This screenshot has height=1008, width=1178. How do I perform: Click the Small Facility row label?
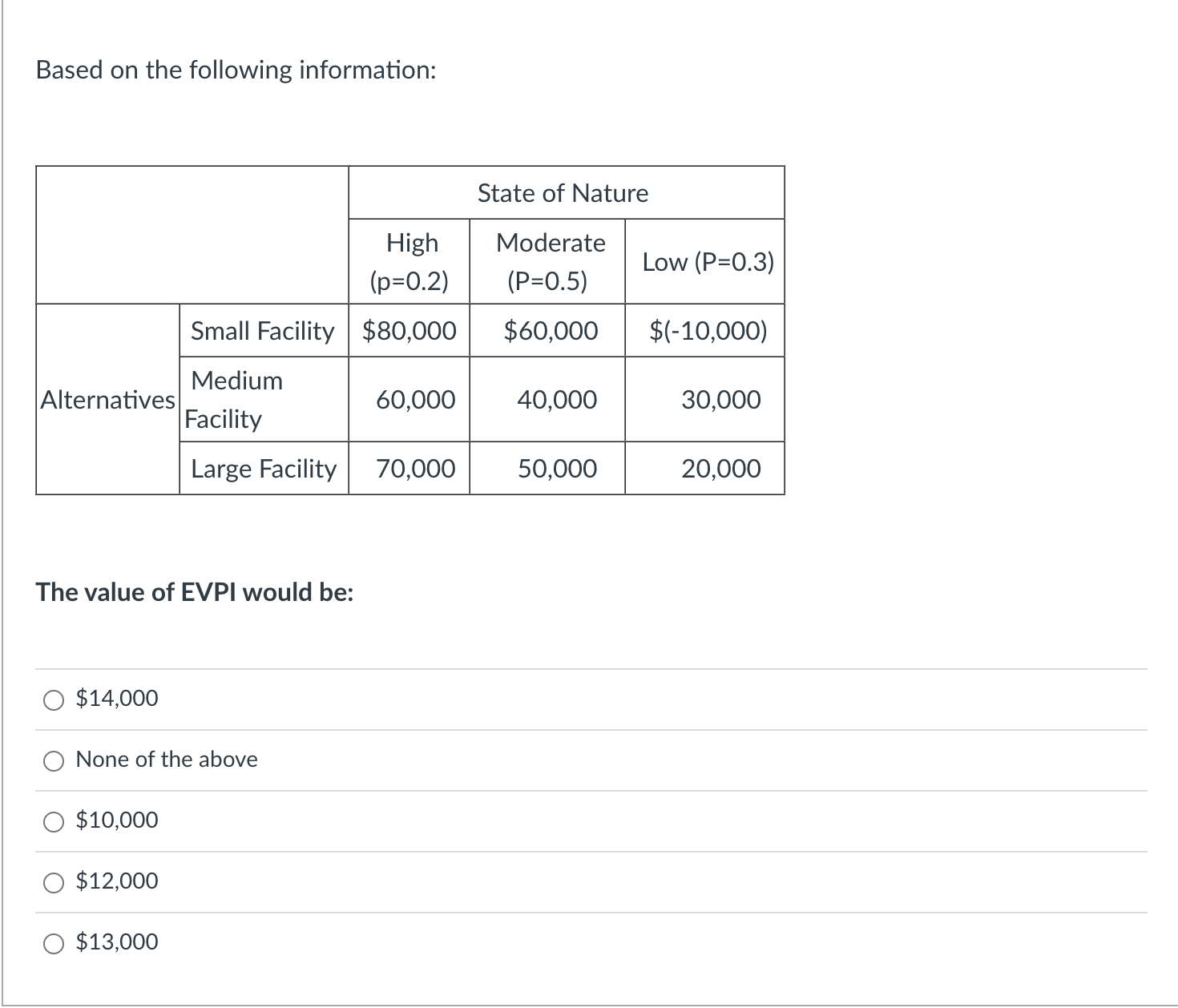[x=264, y=330]
